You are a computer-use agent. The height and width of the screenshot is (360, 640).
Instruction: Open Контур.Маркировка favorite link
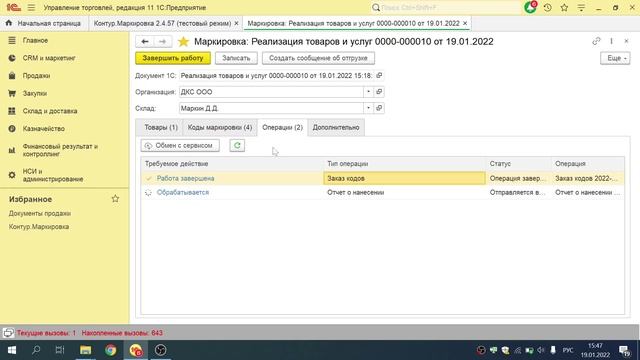(x=39, y=227)
